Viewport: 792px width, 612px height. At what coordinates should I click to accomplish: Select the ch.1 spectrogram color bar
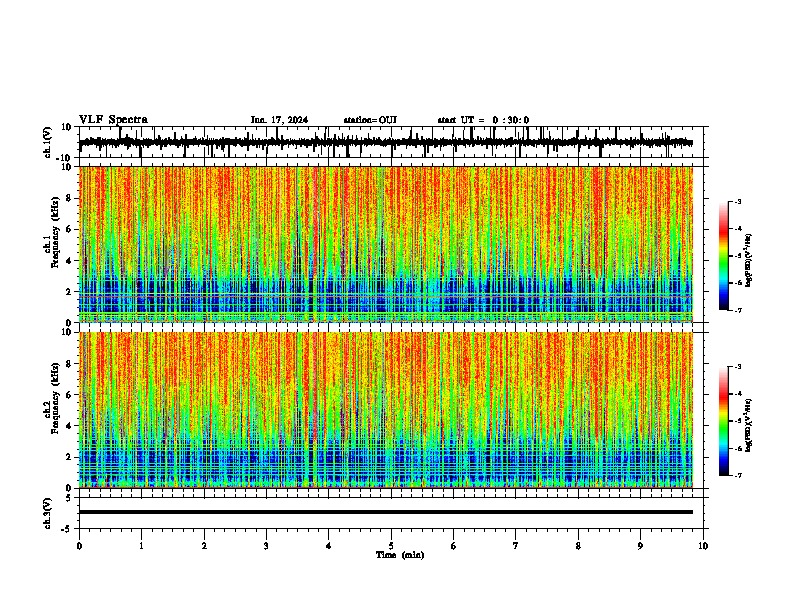coord(724,256)
